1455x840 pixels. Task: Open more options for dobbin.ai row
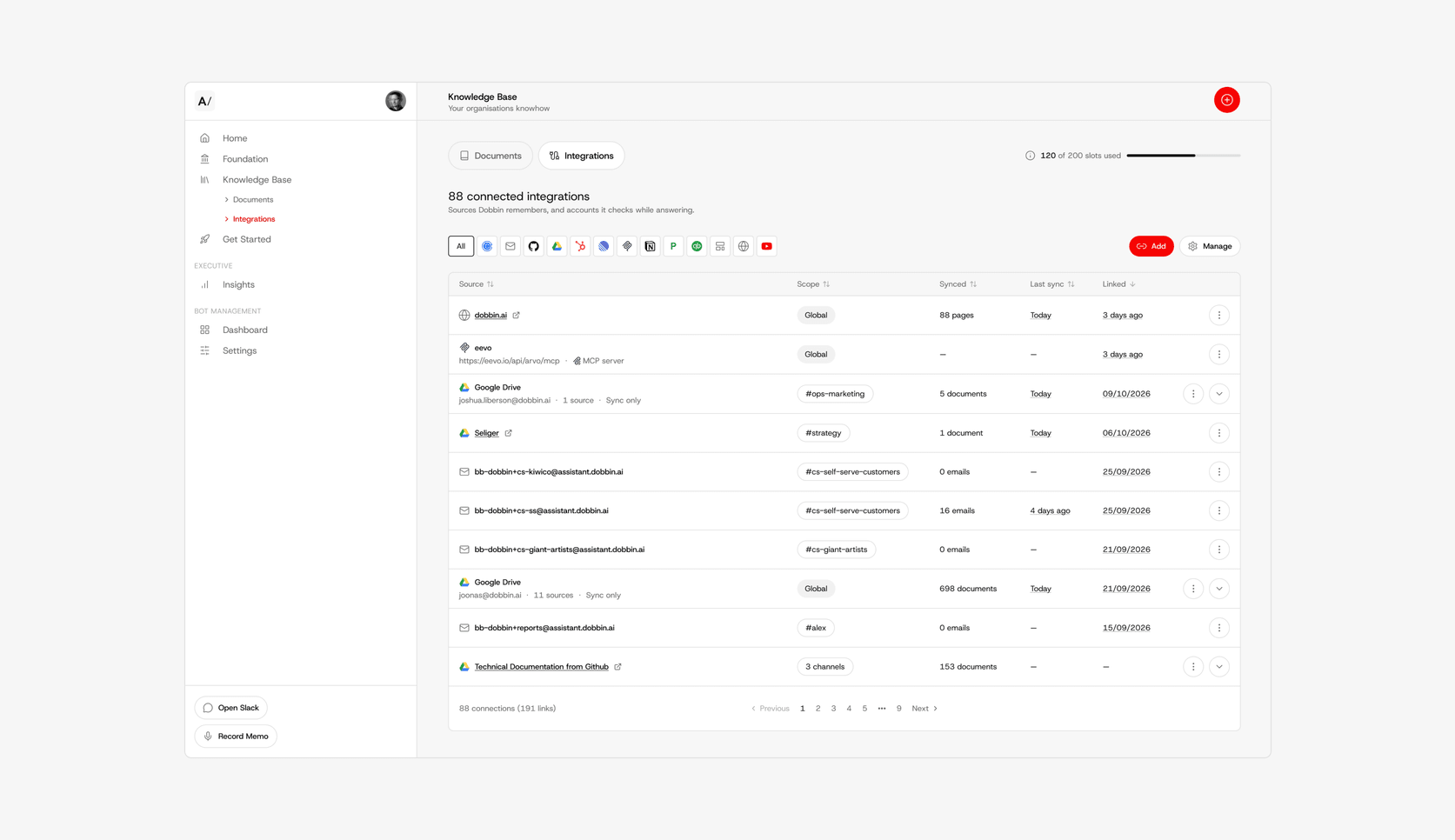click(x=1219, y=315)
